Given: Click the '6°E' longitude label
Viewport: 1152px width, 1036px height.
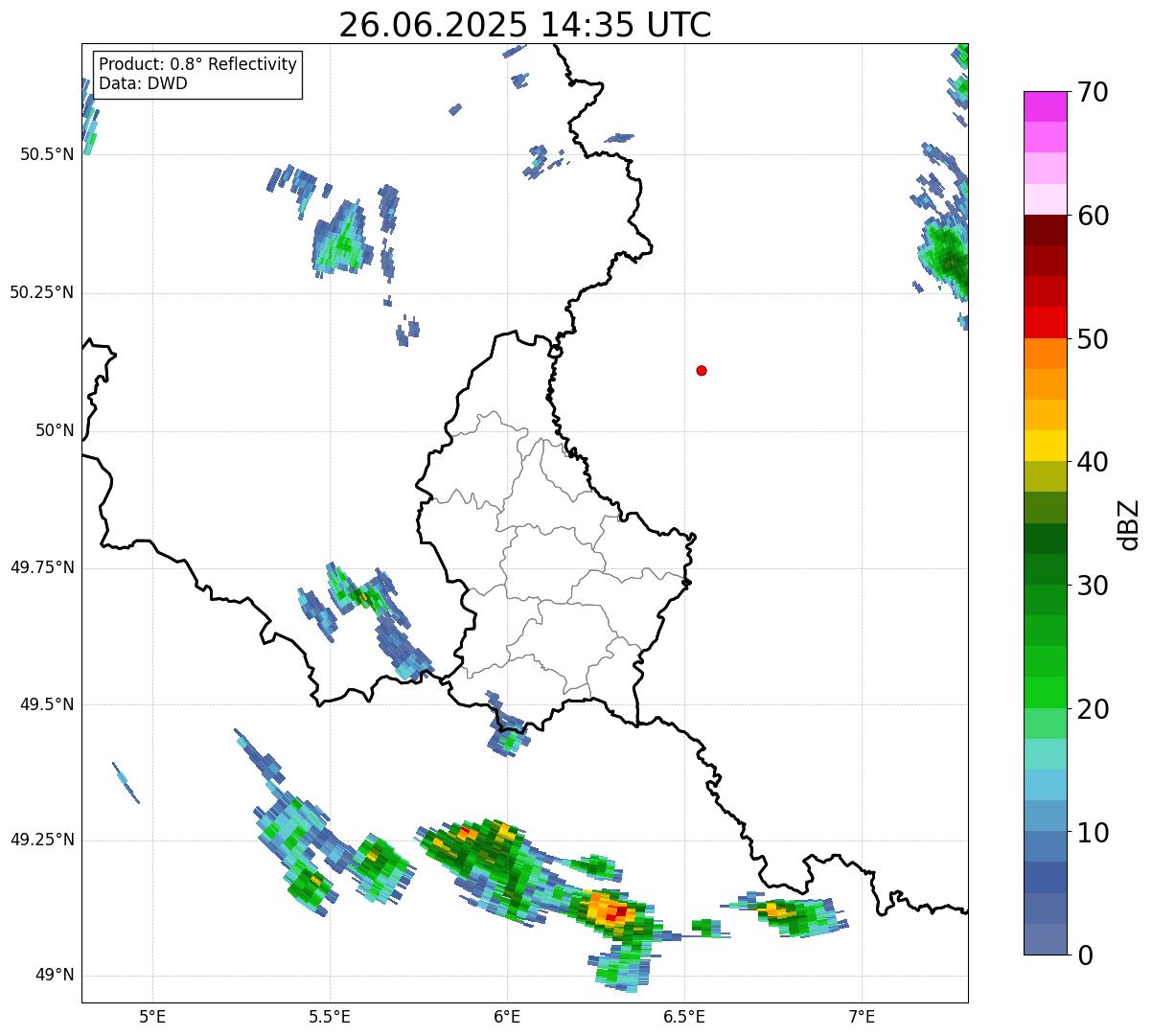Looking at the screenshot, I should tap(507, 1017).
